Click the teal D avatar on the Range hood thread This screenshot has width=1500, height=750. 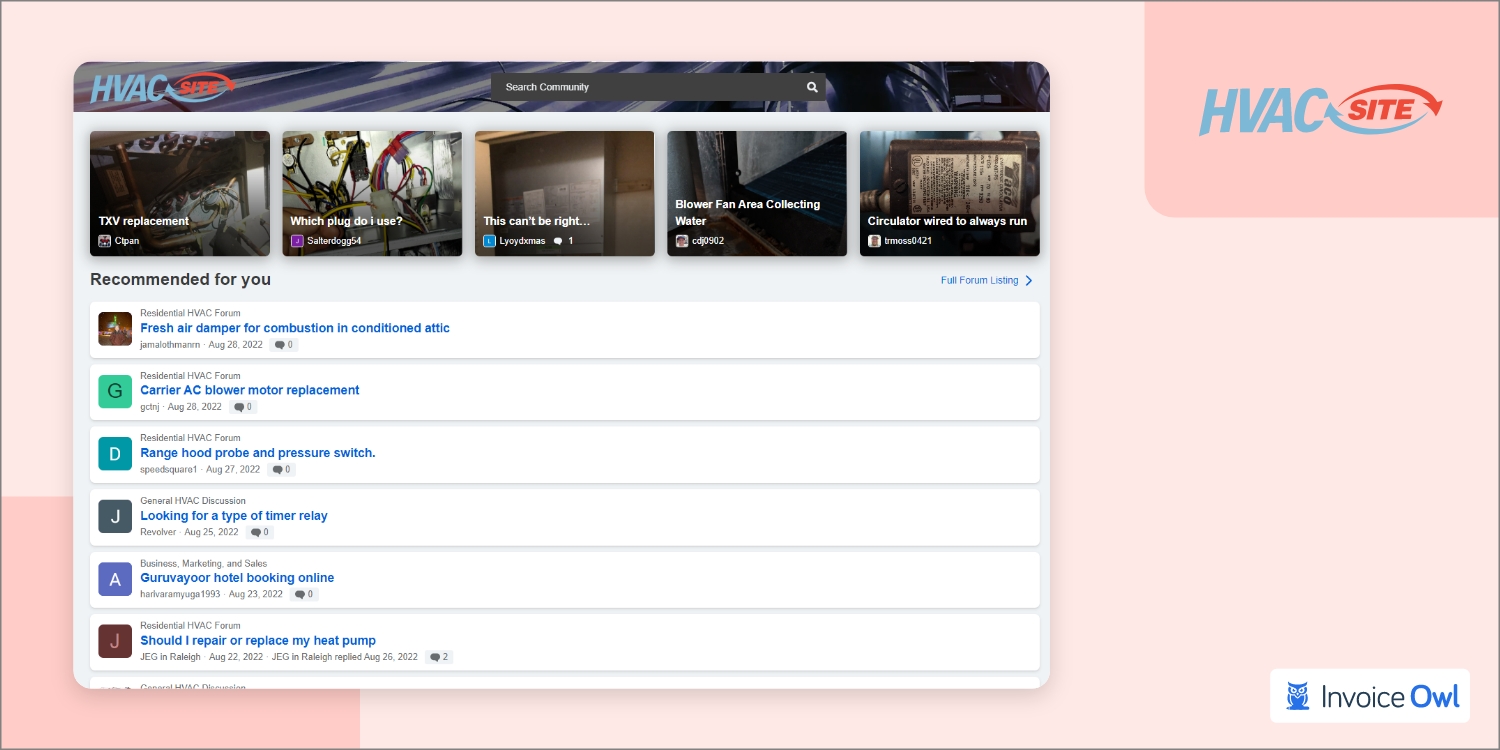click(x=114, y=453)
